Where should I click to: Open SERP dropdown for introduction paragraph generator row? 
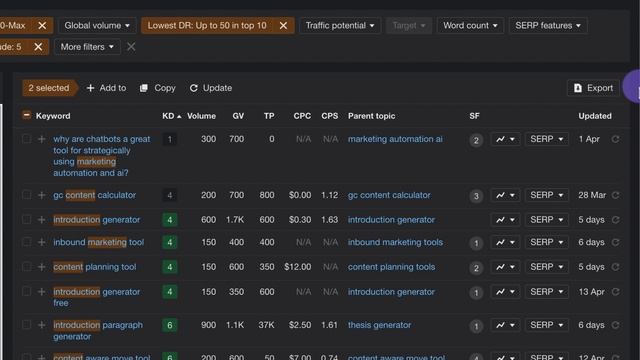pos(547,325)
